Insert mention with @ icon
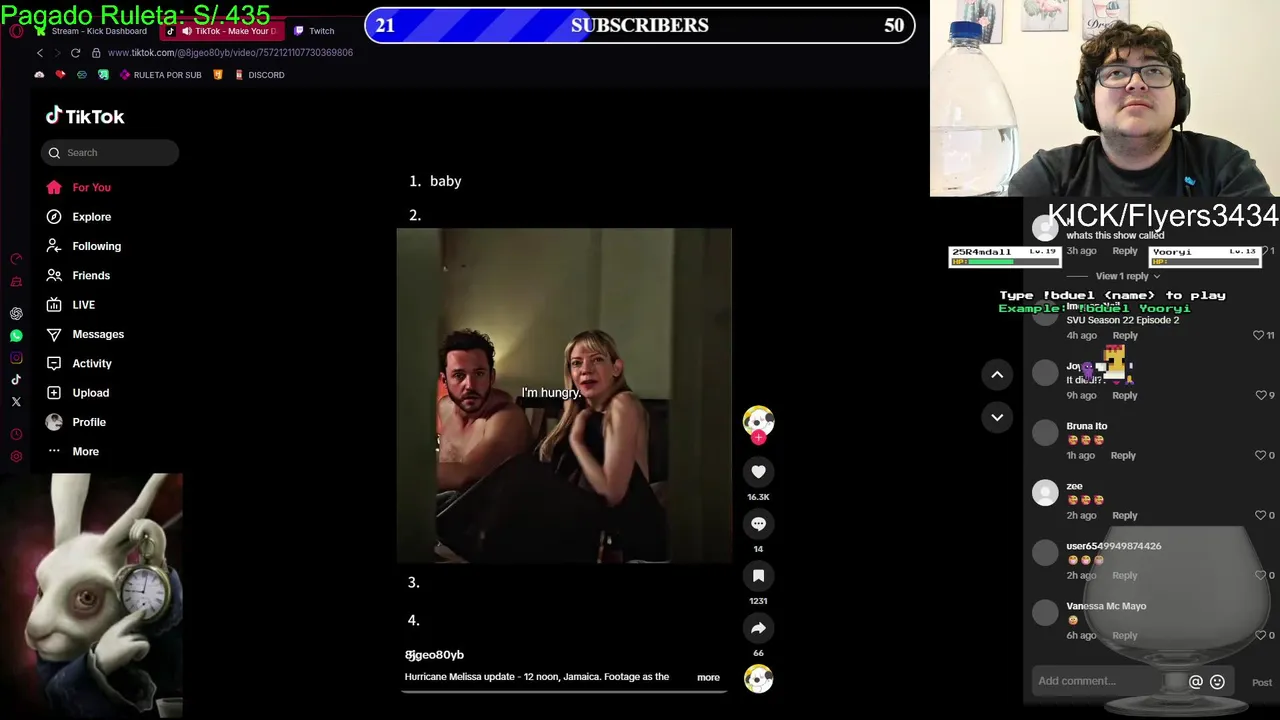1280x720 pixels. pos(1195,682)
